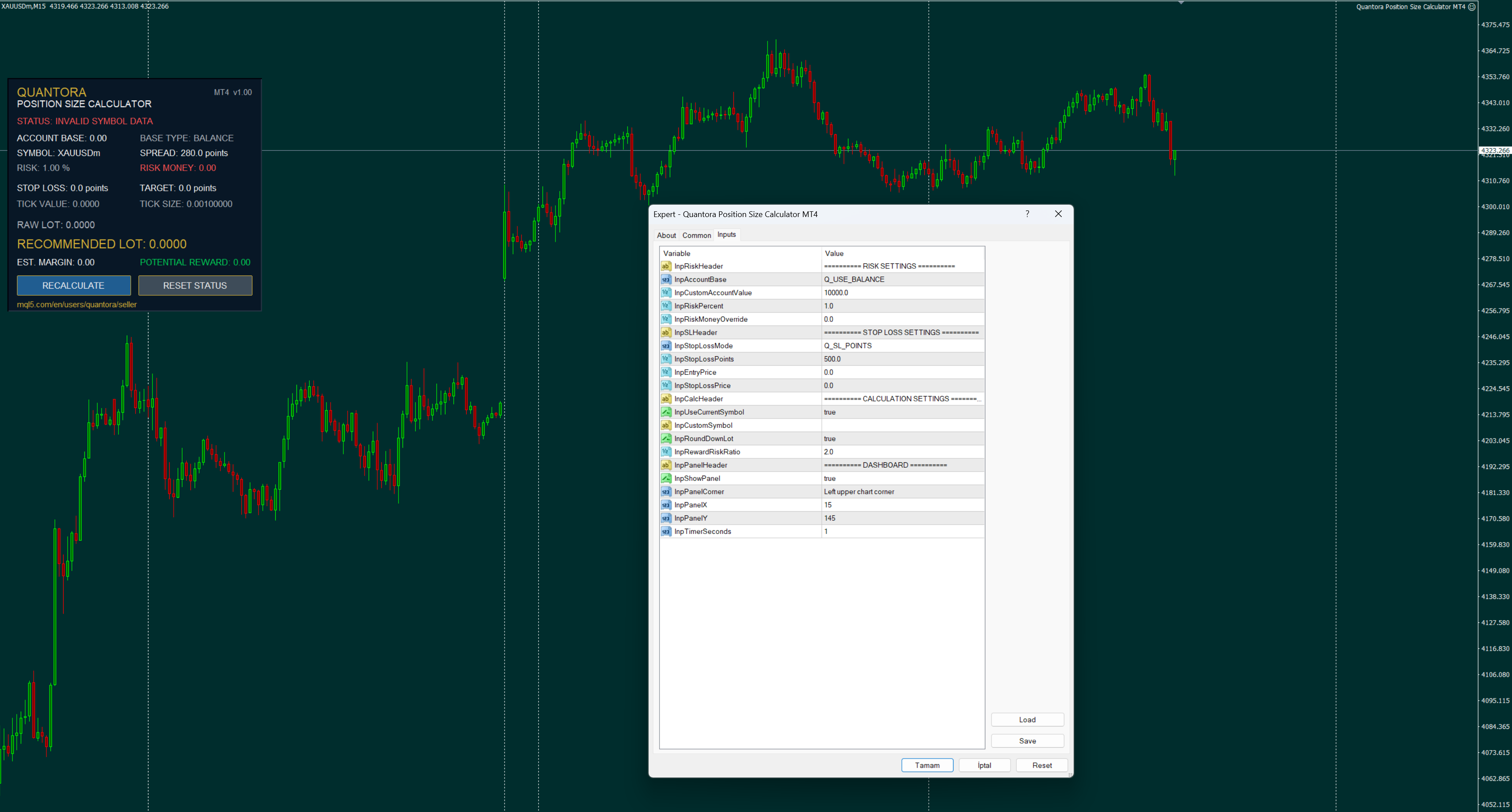Screen dimensions: 1512x812
Task: Edit InpRewardRiskRatio value 2.0
Action: 903,451
